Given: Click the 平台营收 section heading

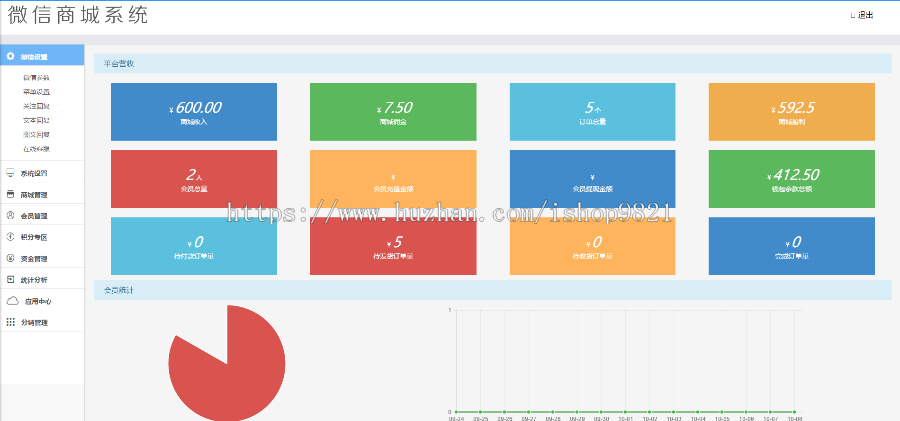Looking at the screenshot, I should 119,64.
